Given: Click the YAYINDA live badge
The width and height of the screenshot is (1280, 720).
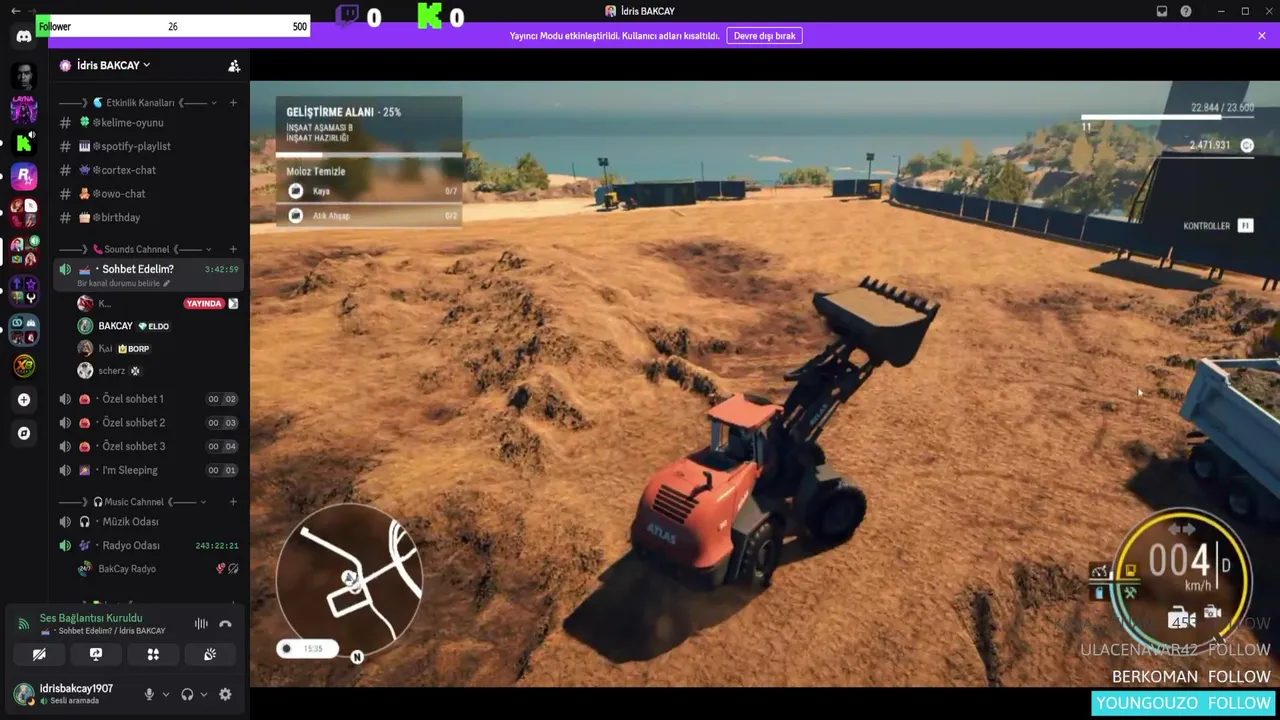Looking at the screenshot, I should click(x=204, y=304).
